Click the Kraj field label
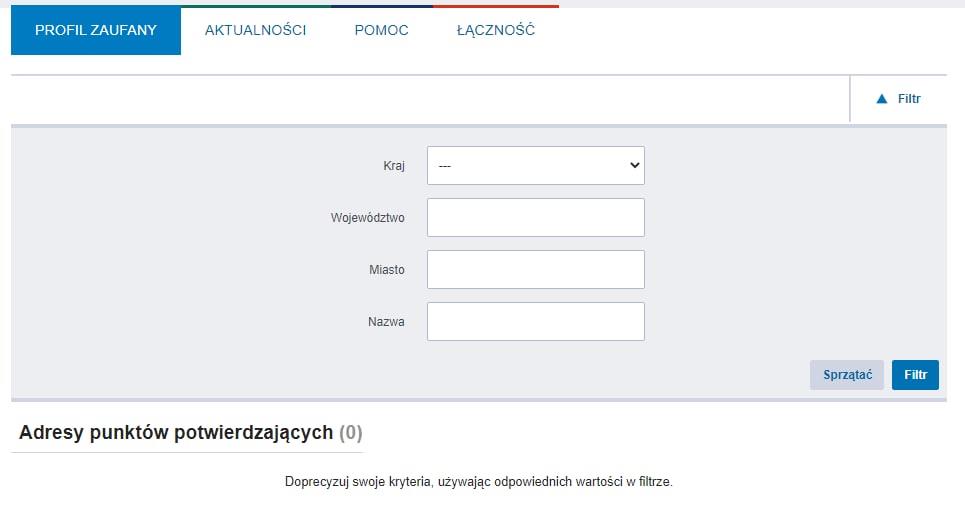 393,166
